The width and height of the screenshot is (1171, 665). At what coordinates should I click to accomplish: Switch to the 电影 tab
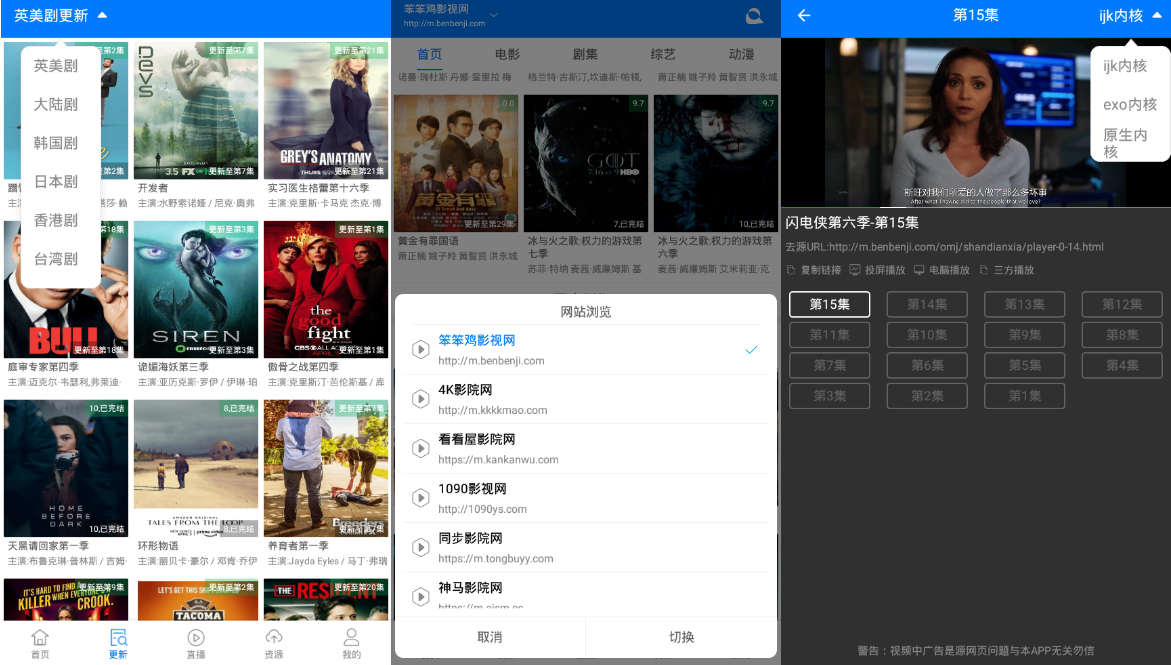tap(507, 54)
